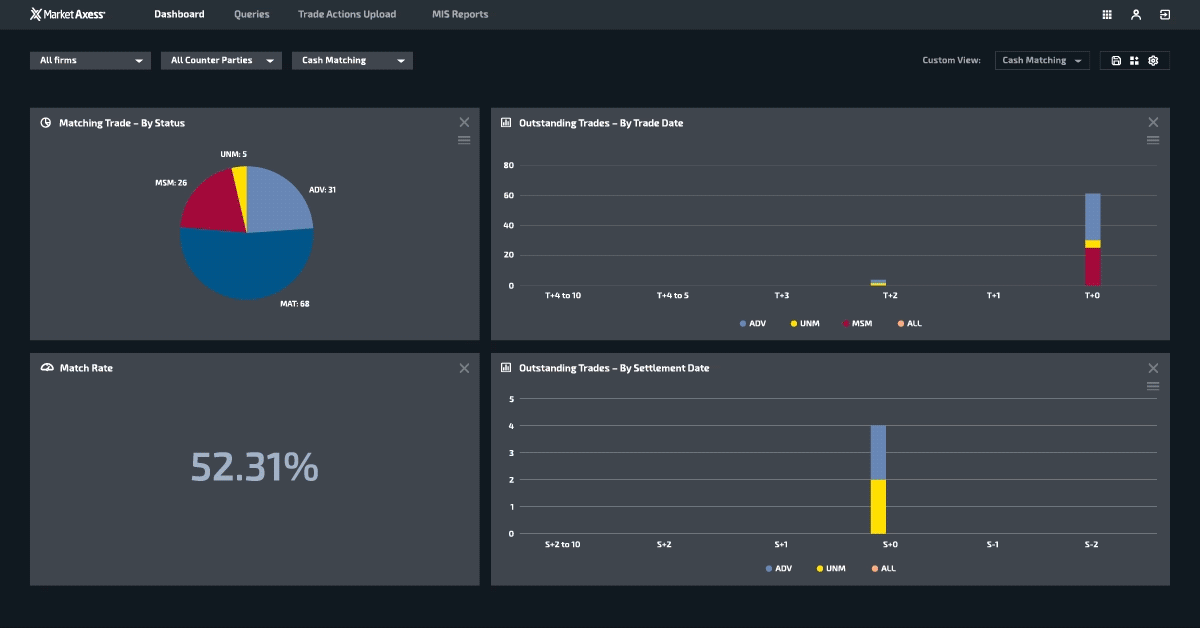Open the Matching Trade chart hamburger menu
1200x628 pixels.
coord(464,140)
